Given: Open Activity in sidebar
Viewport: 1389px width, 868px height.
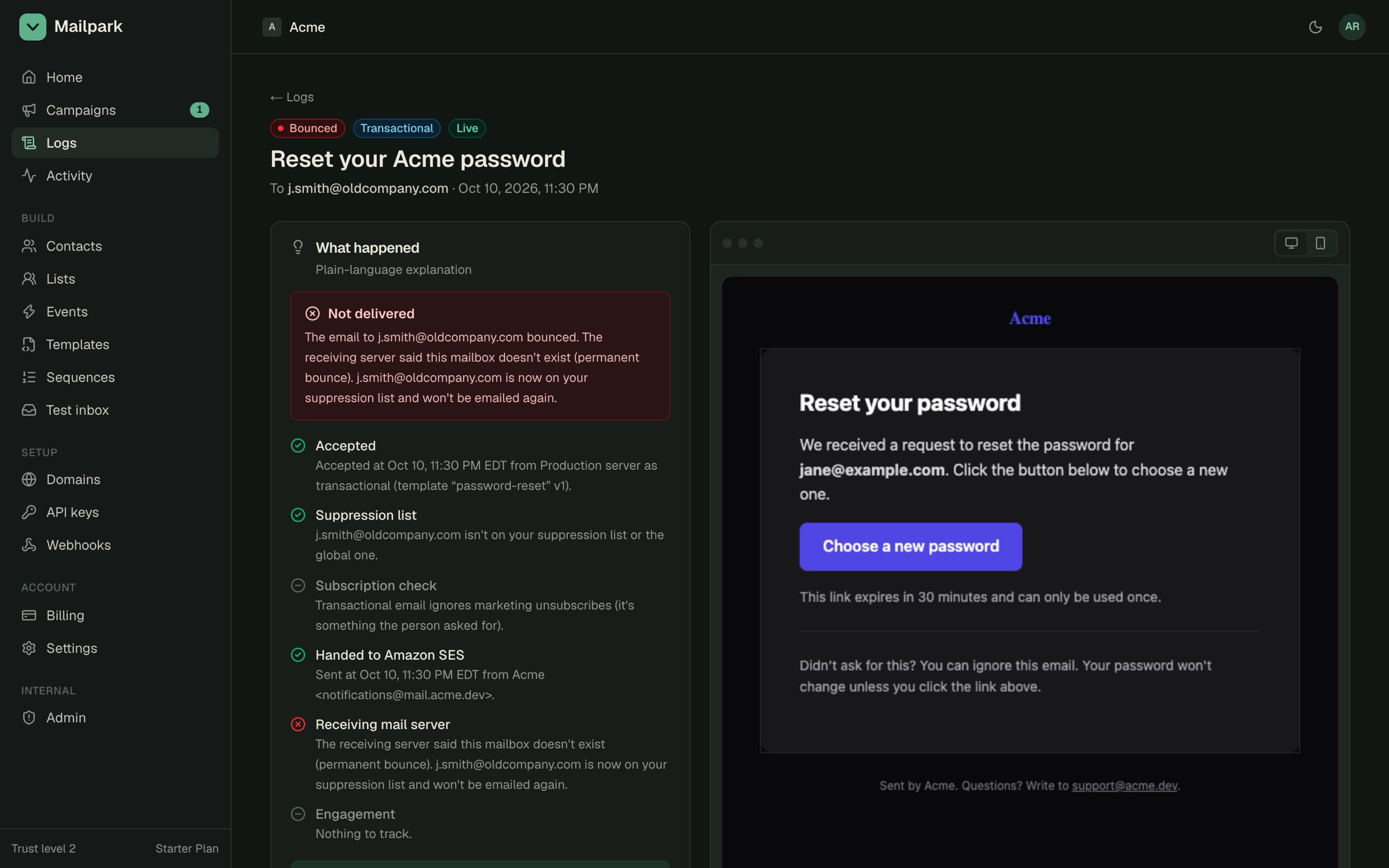Looking at the screenshot, I should pos(115,175).
